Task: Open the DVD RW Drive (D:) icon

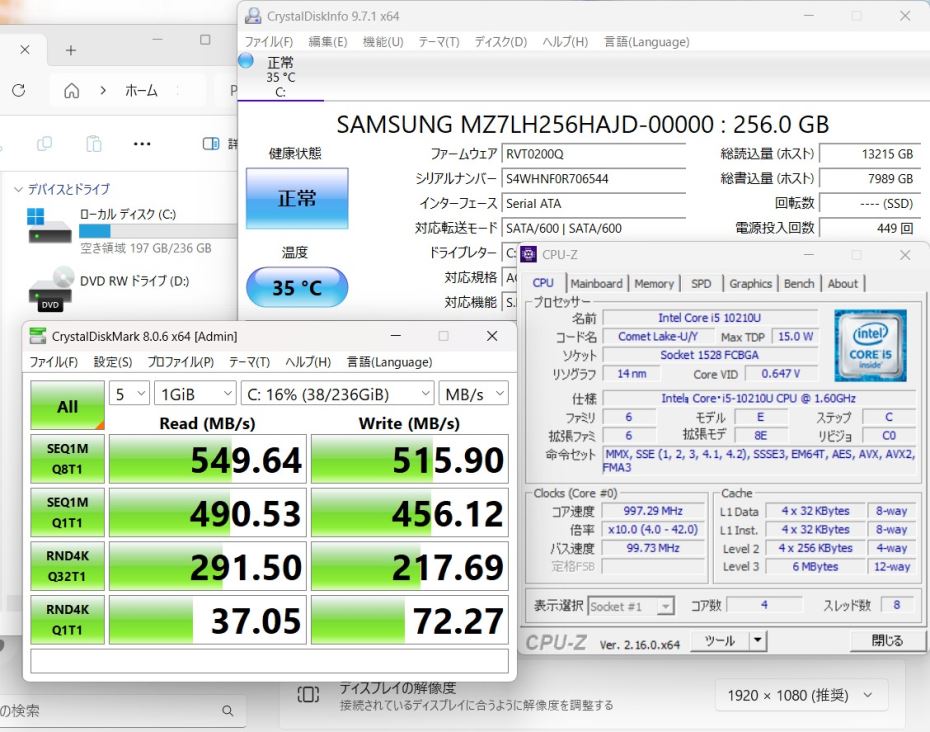Action: tap(50, 289)
